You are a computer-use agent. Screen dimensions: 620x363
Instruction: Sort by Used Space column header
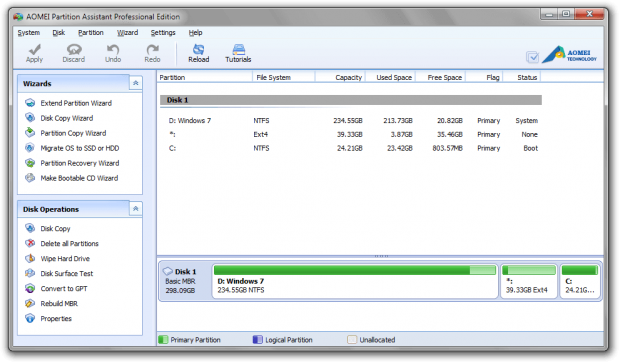click(390, 77)
